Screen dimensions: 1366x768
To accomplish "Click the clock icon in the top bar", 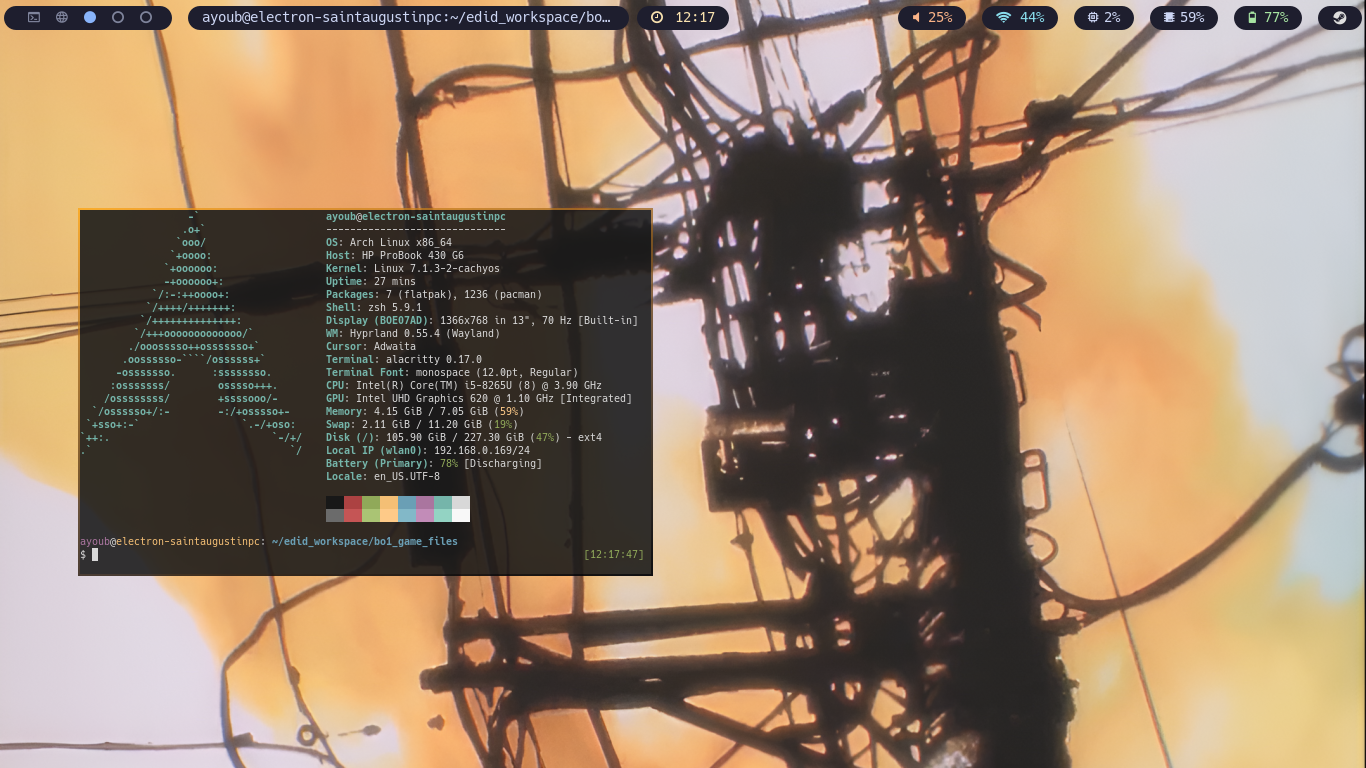I will (657, 18).
